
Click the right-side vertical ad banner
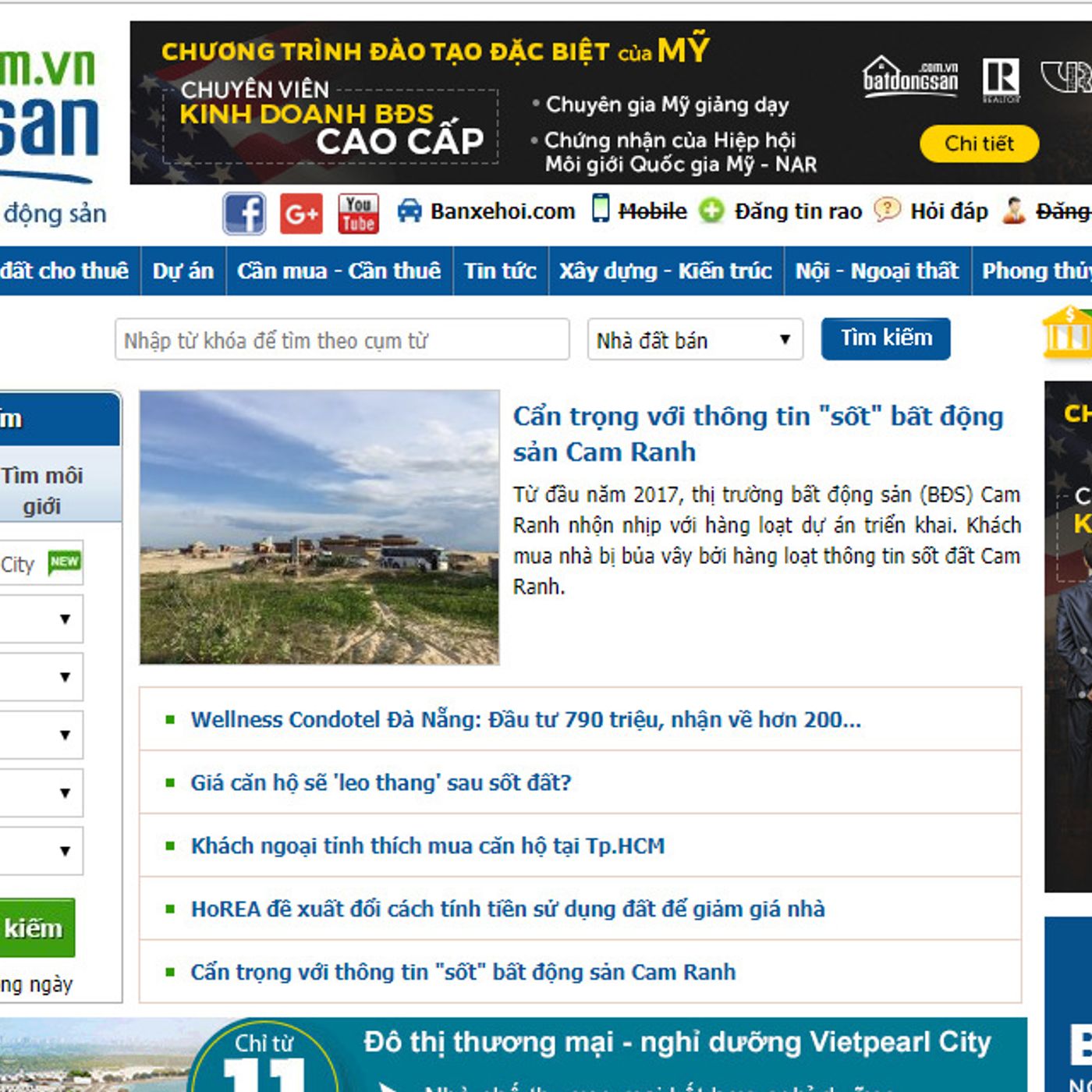1069,636
